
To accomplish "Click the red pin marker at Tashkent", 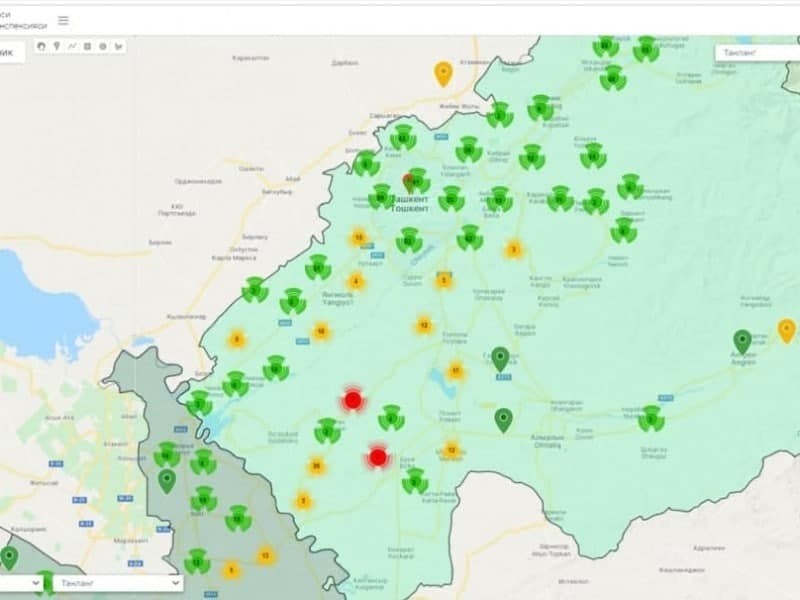I will coord(408,181).
